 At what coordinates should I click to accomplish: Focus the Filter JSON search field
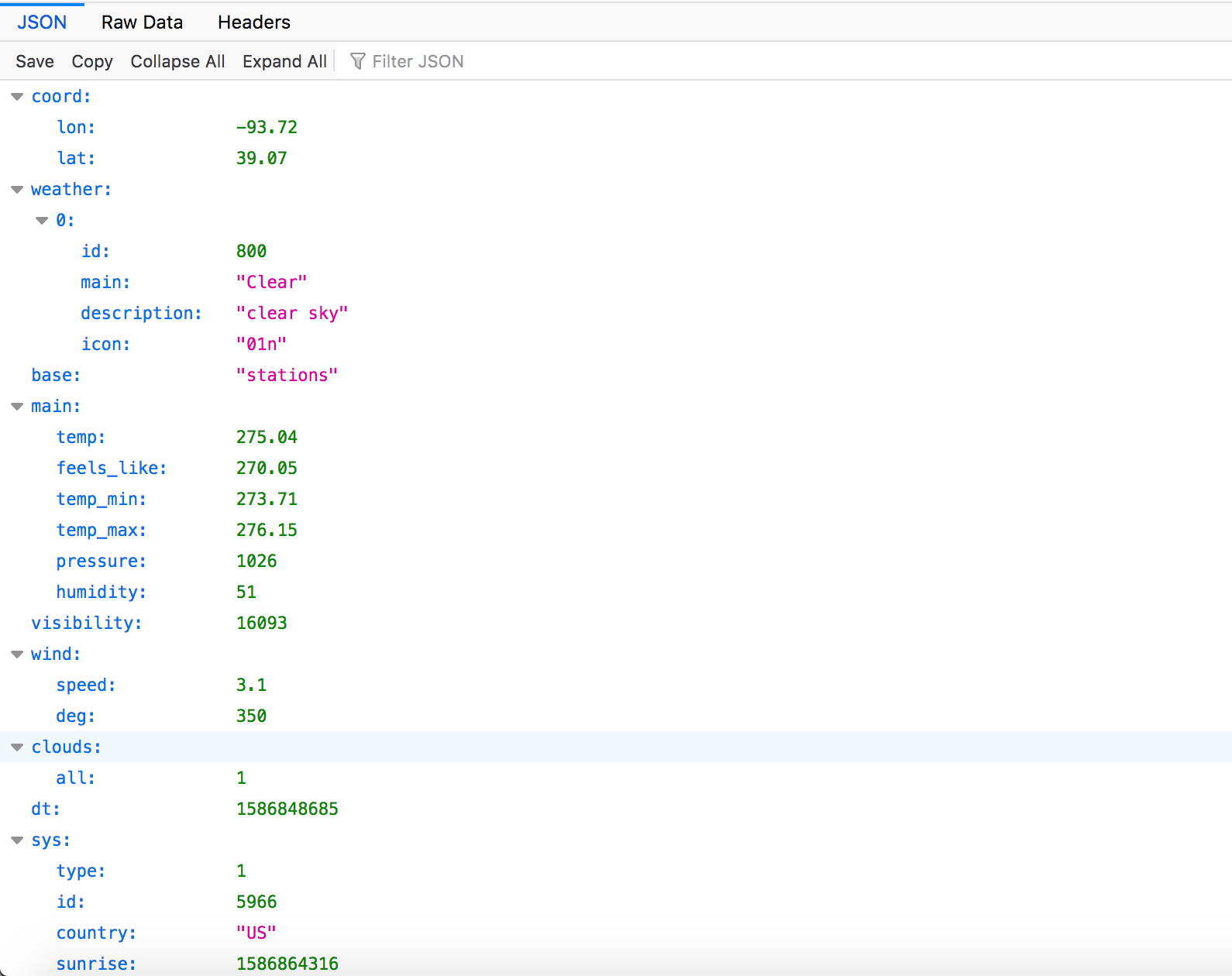(x=418, y=61)
